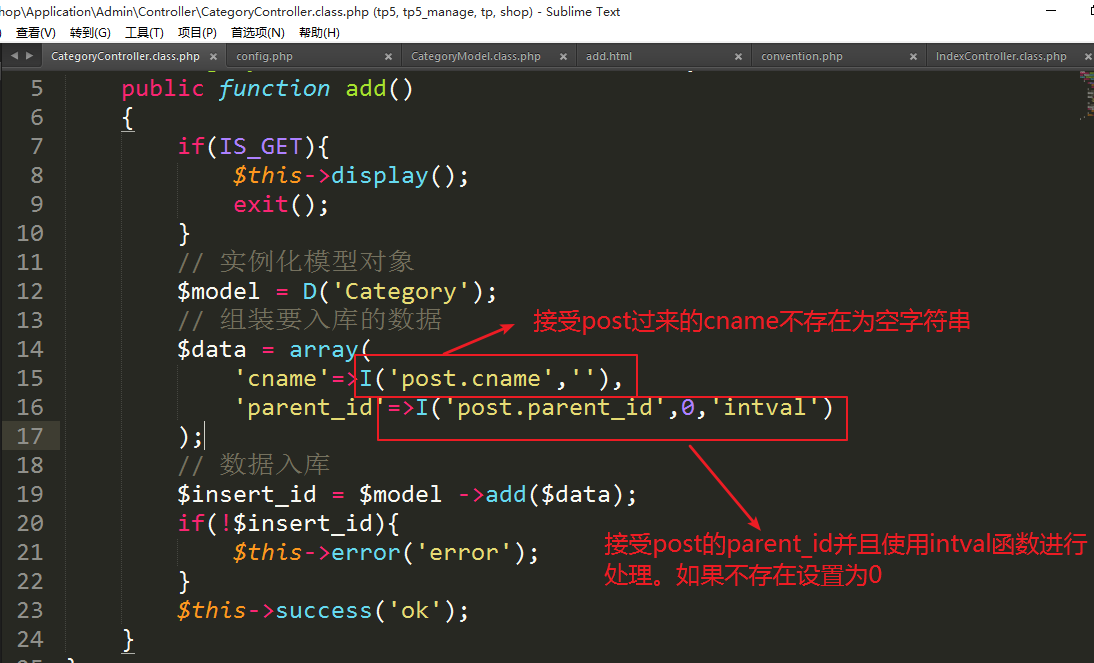Open the 查看(V) menu

point(35,33)
